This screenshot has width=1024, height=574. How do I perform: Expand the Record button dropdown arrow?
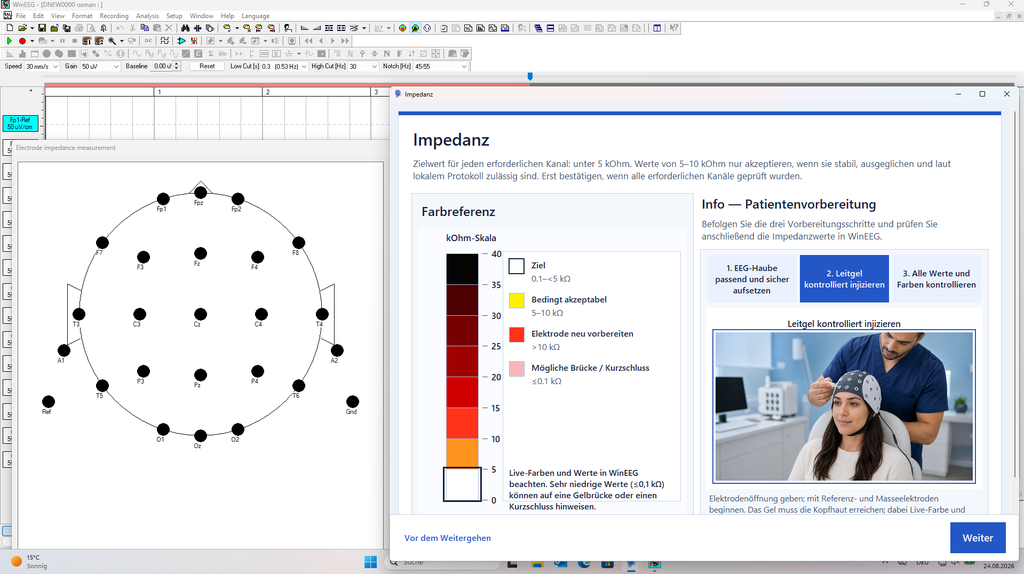(32, 40)
